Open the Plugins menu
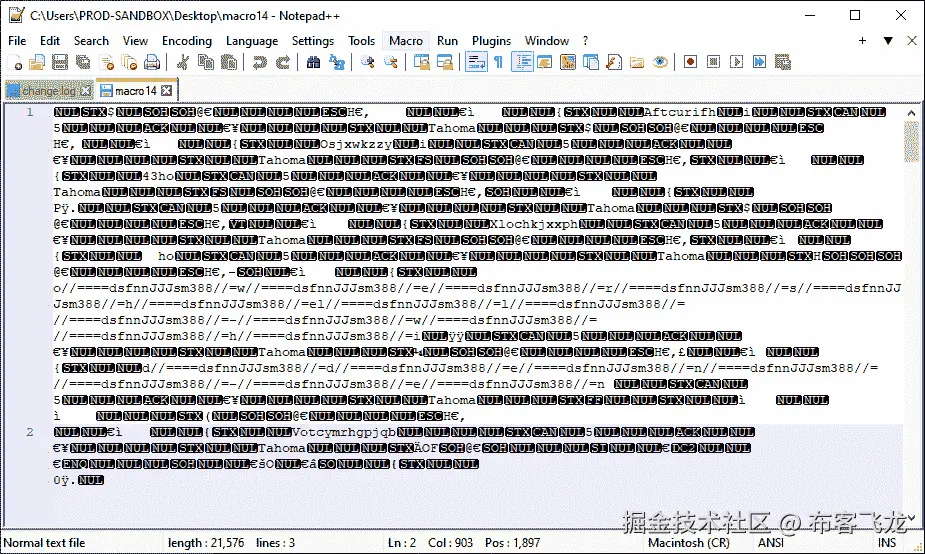This screenshot has height=554, width=925. pyautogui.click(x=491, y=41)
